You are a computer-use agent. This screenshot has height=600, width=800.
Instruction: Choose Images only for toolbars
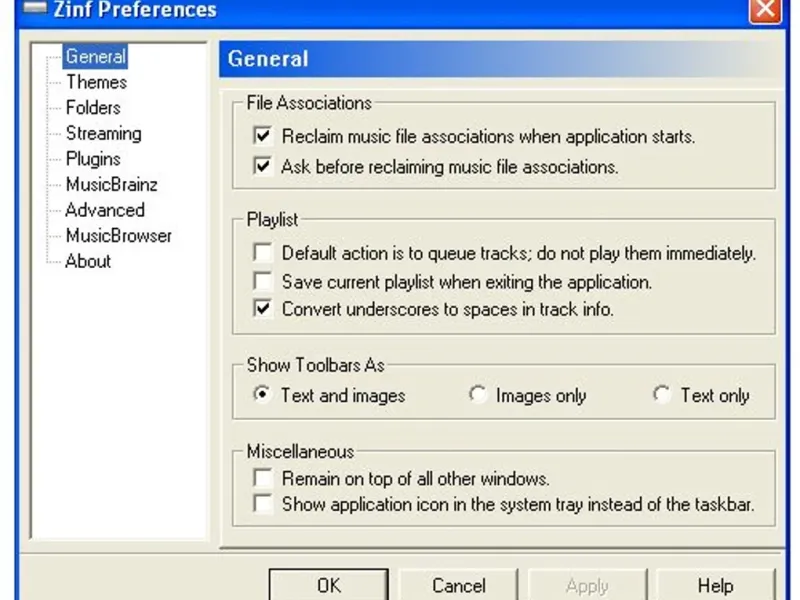[478, 395]
